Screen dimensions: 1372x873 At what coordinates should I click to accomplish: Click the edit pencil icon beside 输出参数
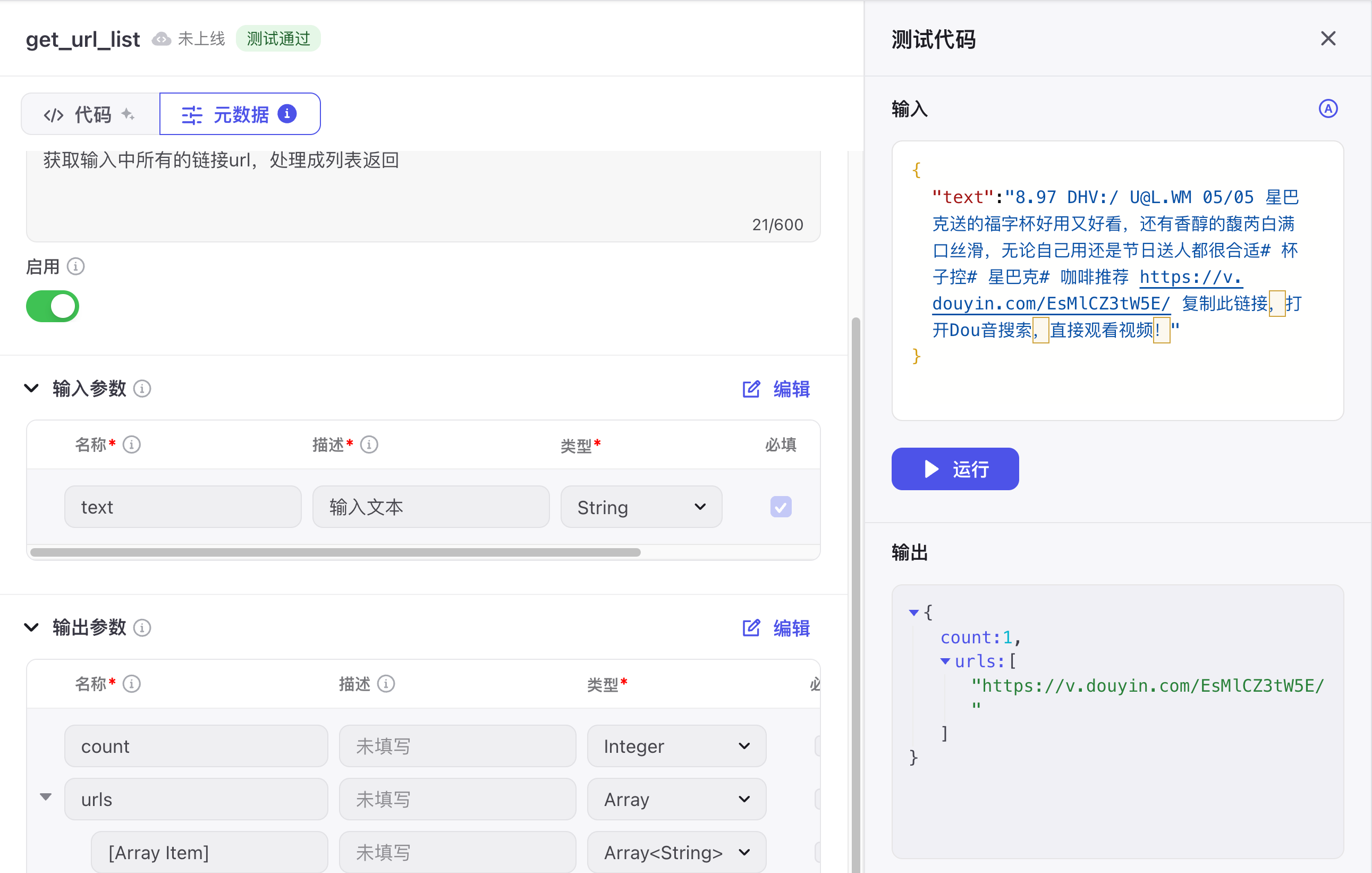click(751, 628)
